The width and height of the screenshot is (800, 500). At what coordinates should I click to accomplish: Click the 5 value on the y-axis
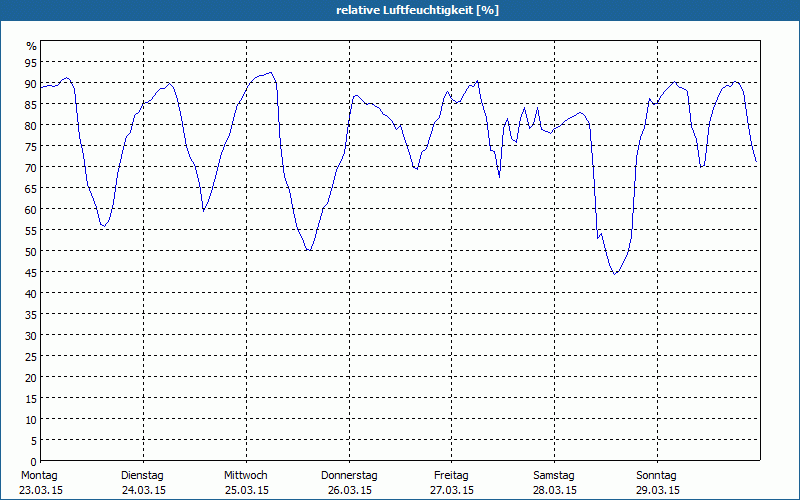[34, 441]
